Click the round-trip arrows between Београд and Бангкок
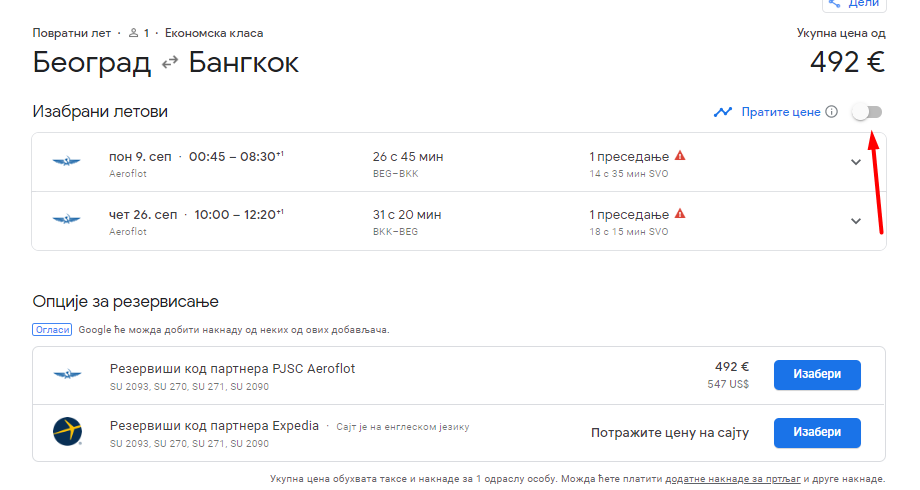Viewport: 920px width, 490px height. point(170,62)
